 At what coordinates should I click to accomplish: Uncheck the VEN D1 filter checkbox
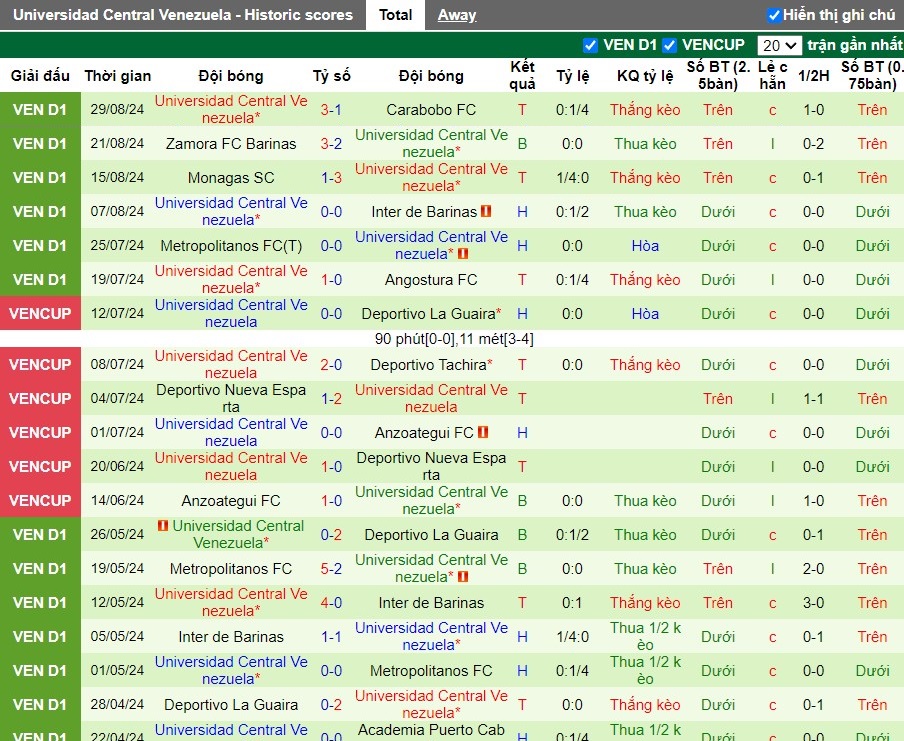[590, 45]
